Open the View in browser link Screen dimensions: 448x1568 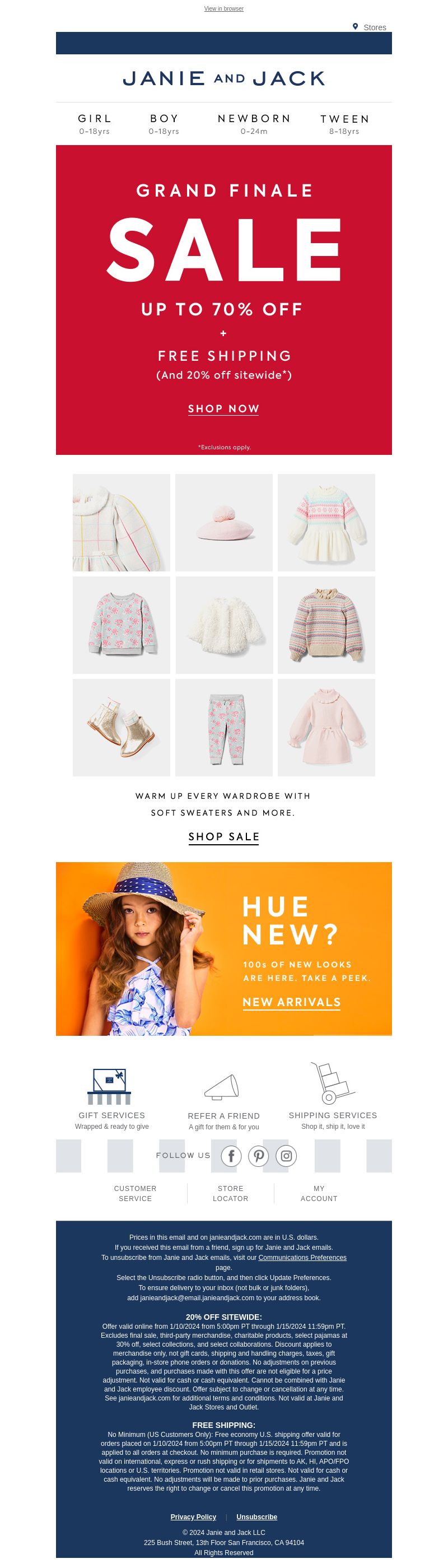click(224, 8)
